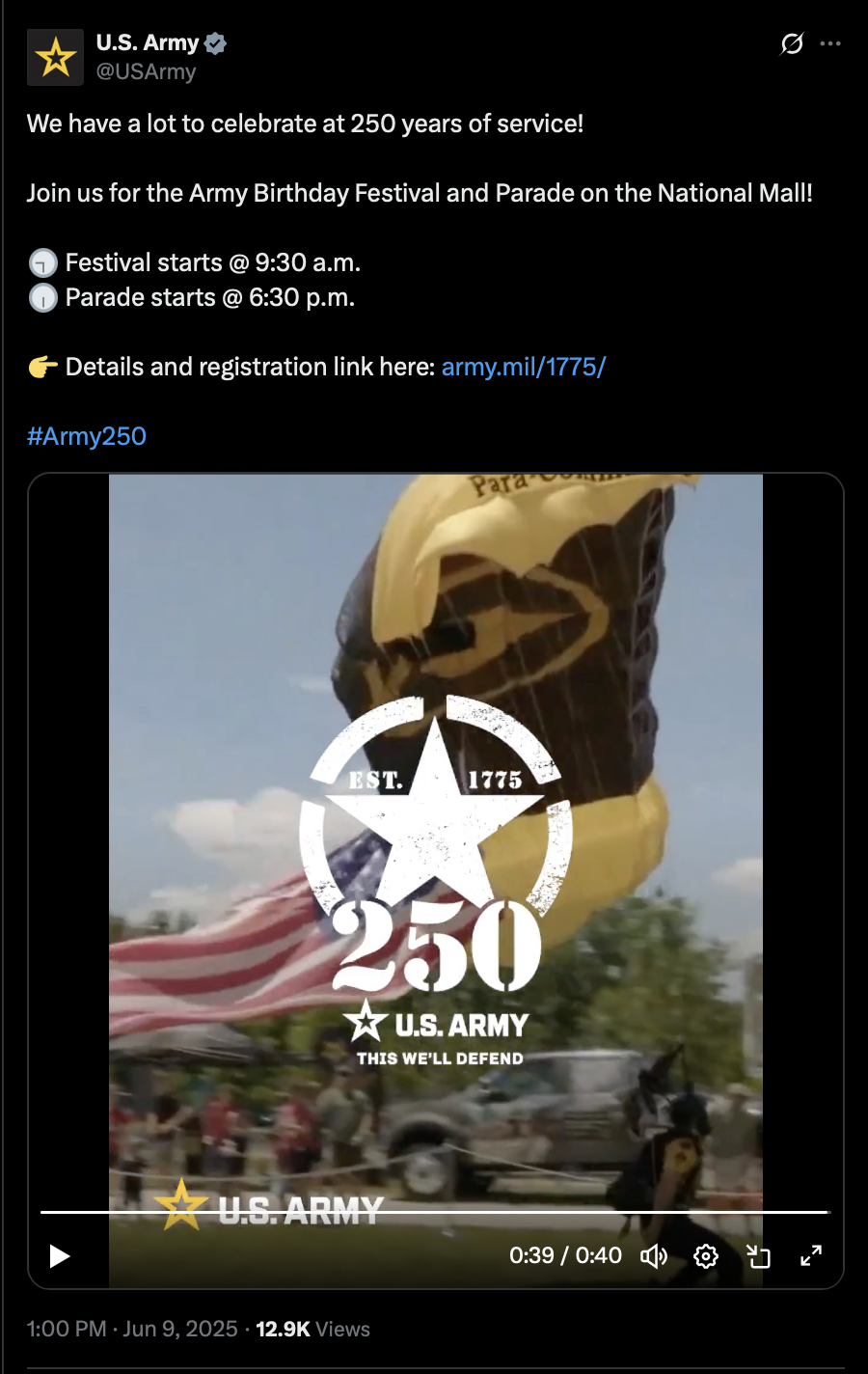View the 12.9K Views analytics
This screenshot has width=868, height=1374.
(312, 1329)
